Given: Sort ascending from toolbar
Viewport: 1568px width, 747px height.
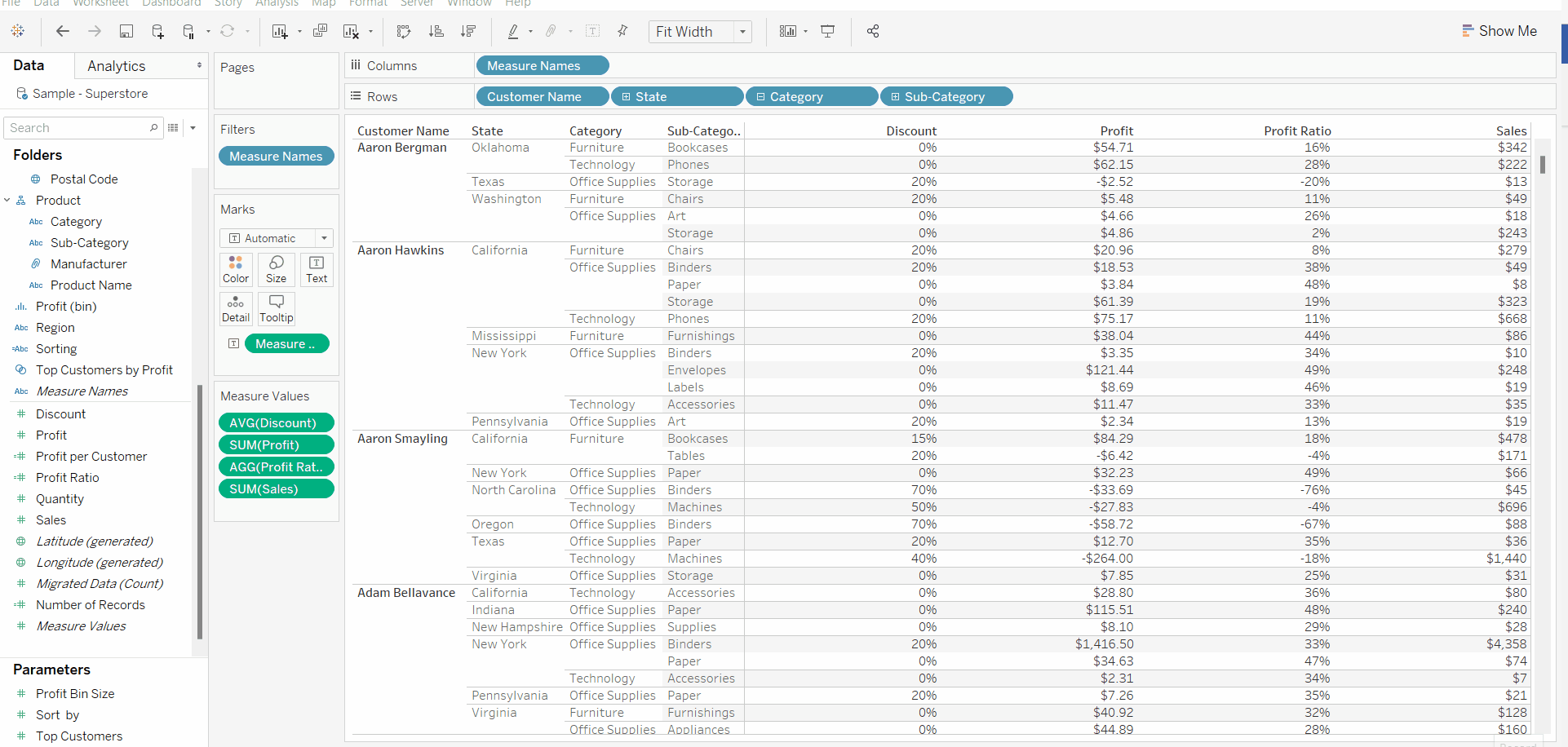Looking at the screenshot, I should click(436, 31).
